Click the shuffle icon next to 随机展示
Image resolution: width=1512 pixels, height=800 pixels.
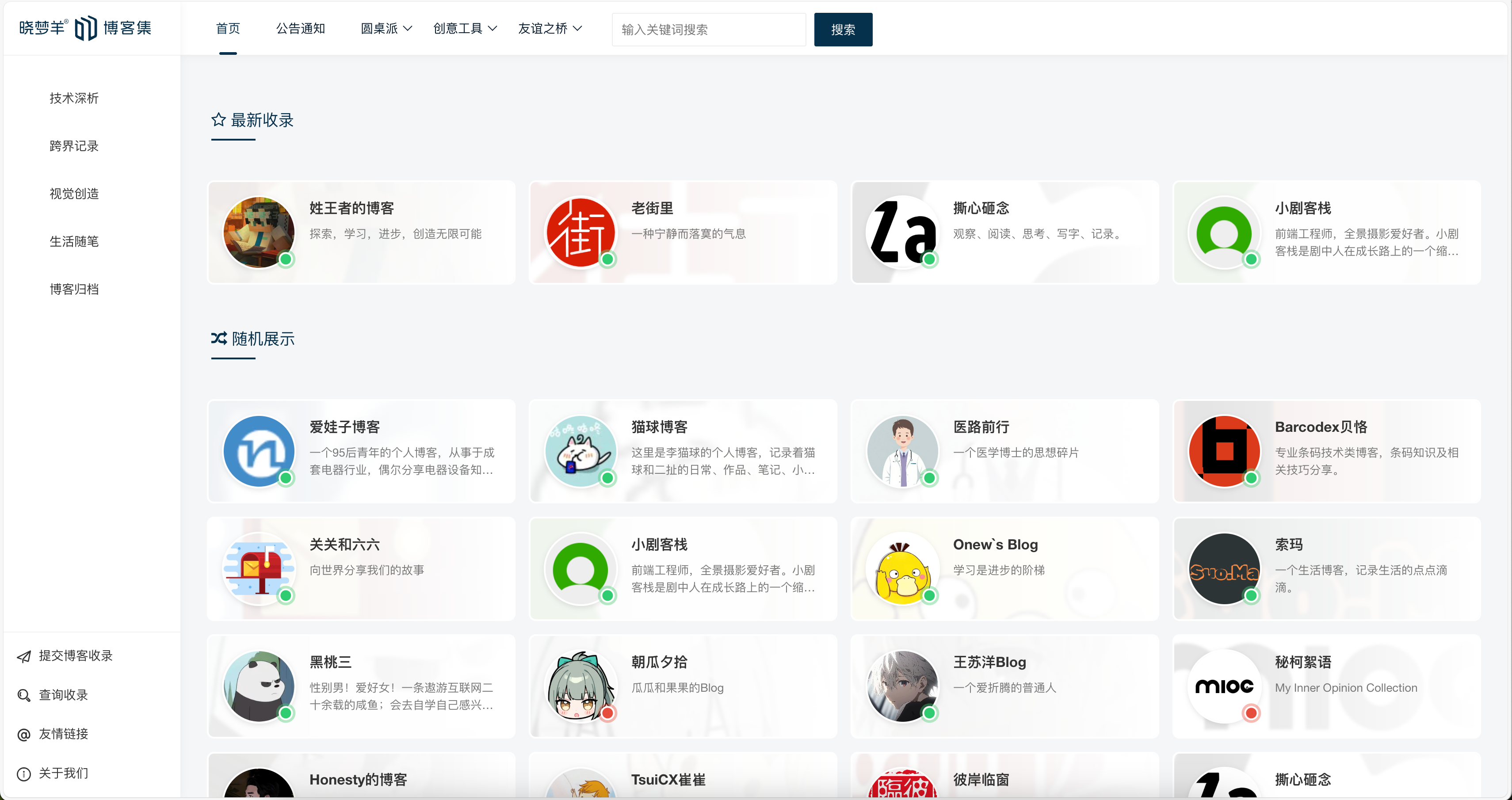[x=218, y=338]
